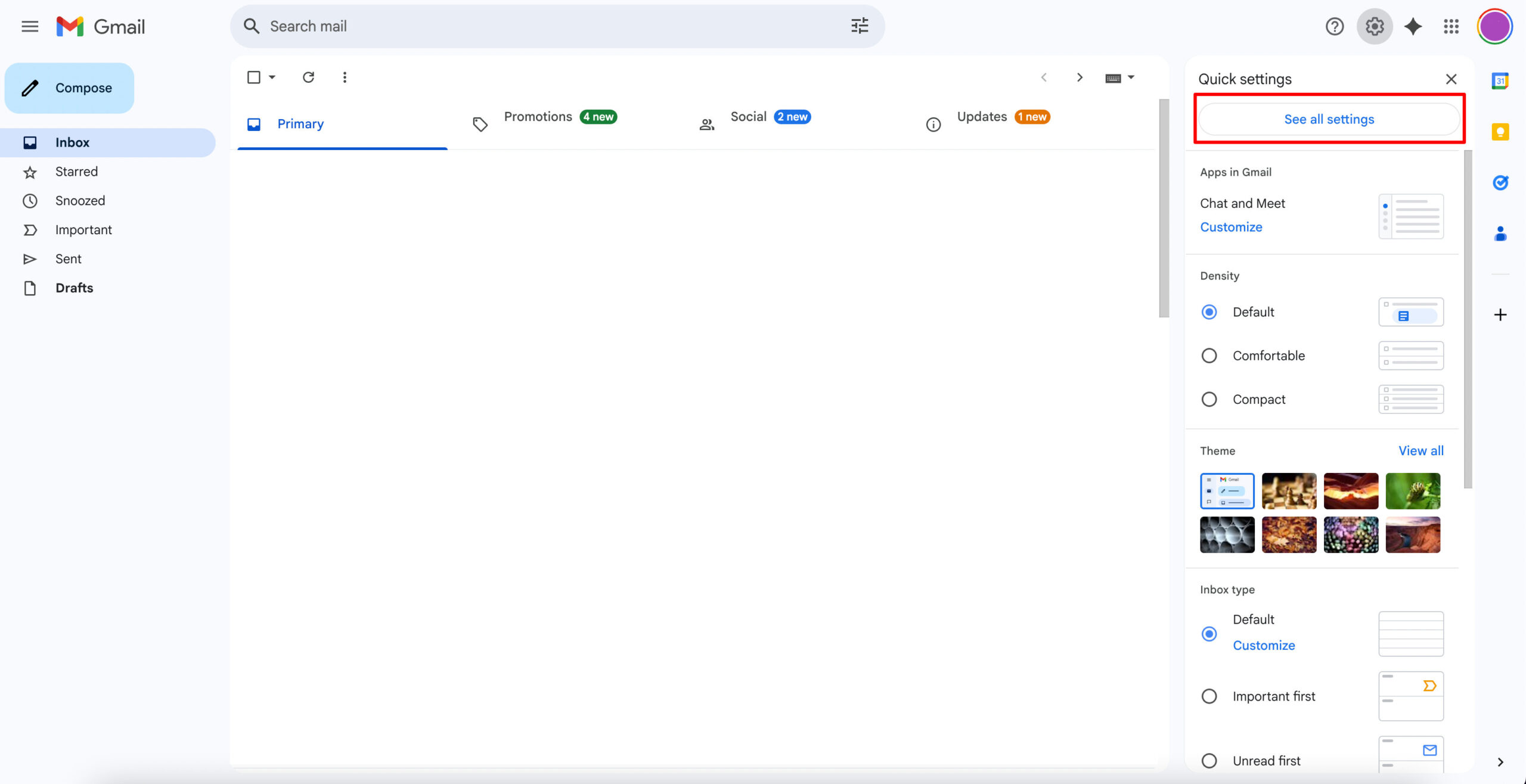Click the Settings gear icon

click(1375, 26)
